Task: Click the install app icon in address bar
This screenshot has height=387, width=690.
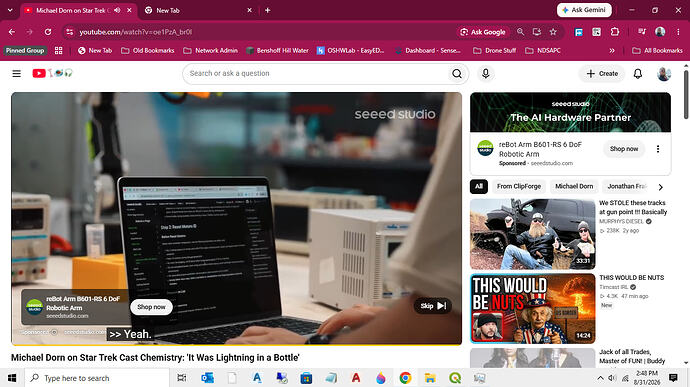Action: pyautogui.click(x=536, y=32)
